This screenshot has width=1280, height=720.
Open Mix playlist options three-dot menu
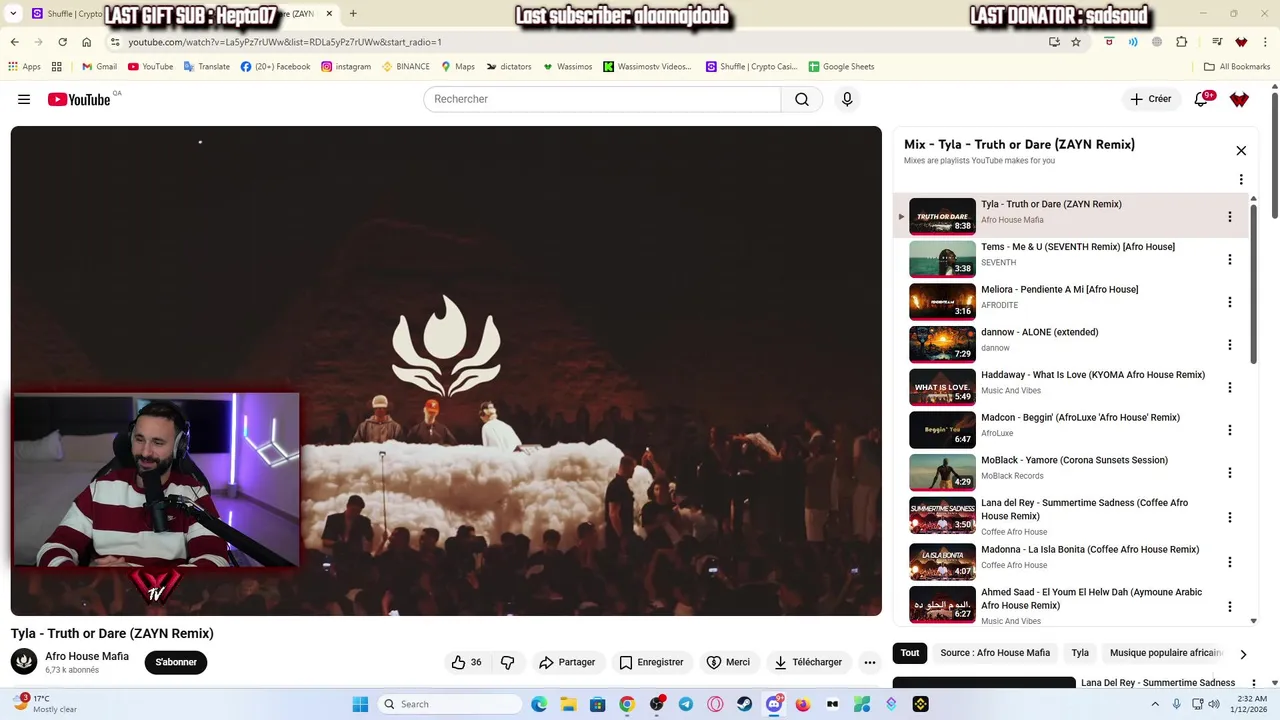1241,180
